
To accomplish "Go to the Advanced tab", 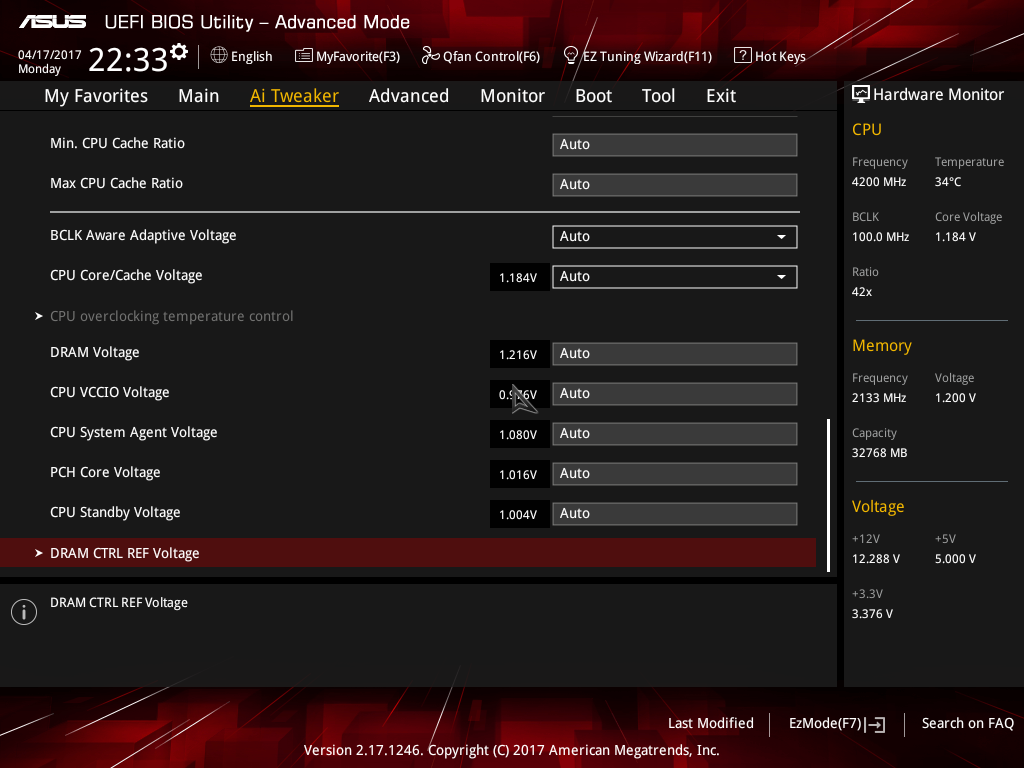I will (409, 96).
